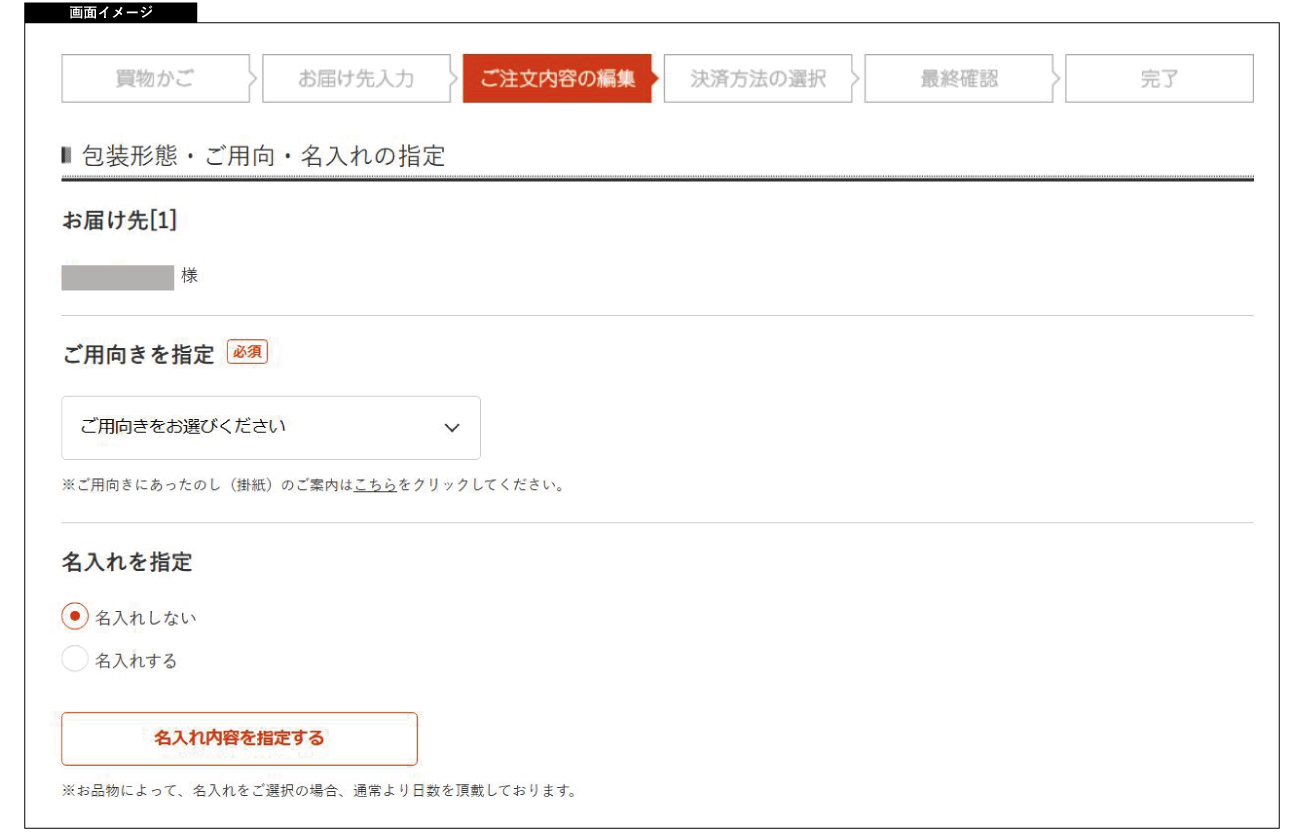Go to the 完了 step
Image resolution: width=1300 pixels, height=840 pixels.
click(x=1159, y=79)
